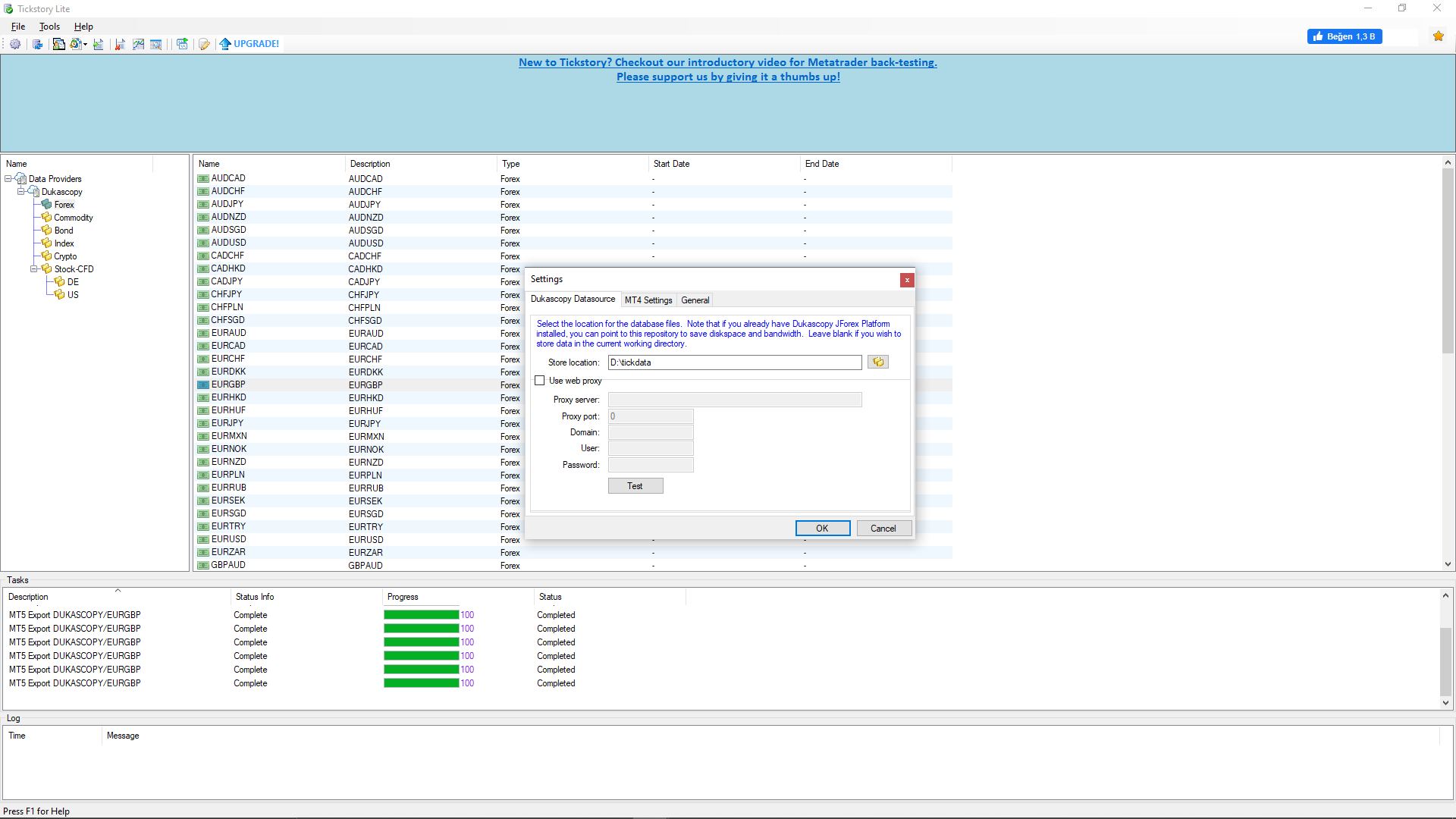
Task: Browse for store location folder icon
Action: (x=878, y=362)
